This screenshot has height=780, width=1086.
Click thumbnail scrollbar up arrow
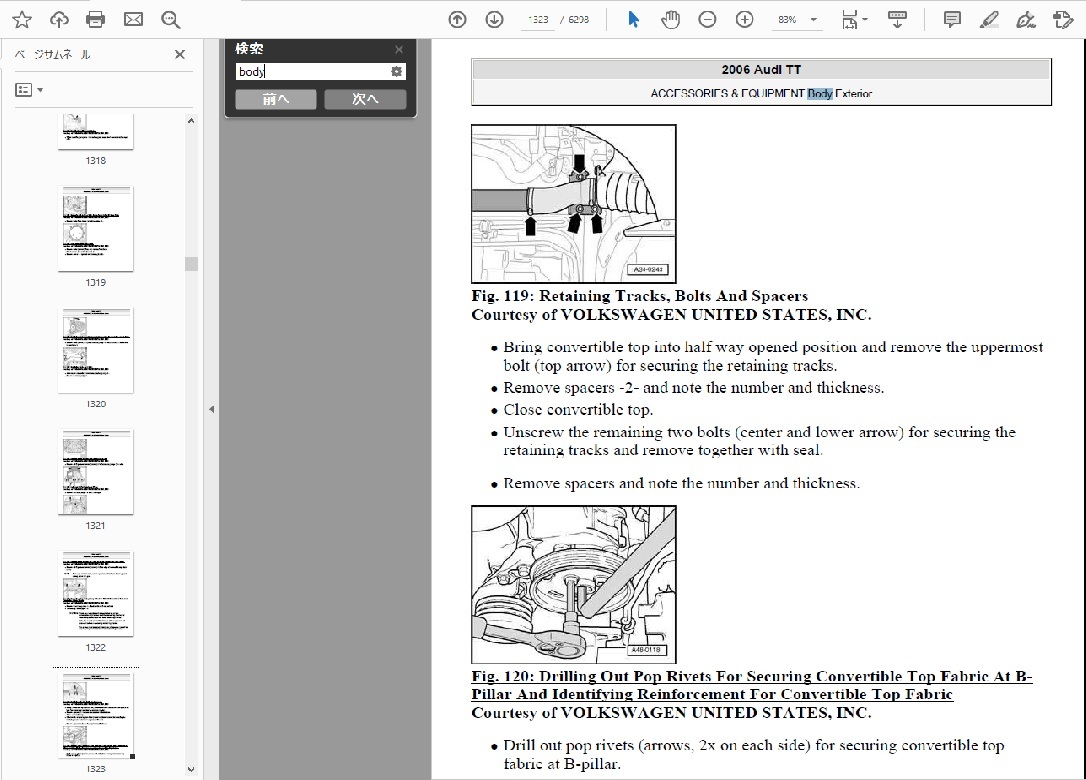(191, 121)
